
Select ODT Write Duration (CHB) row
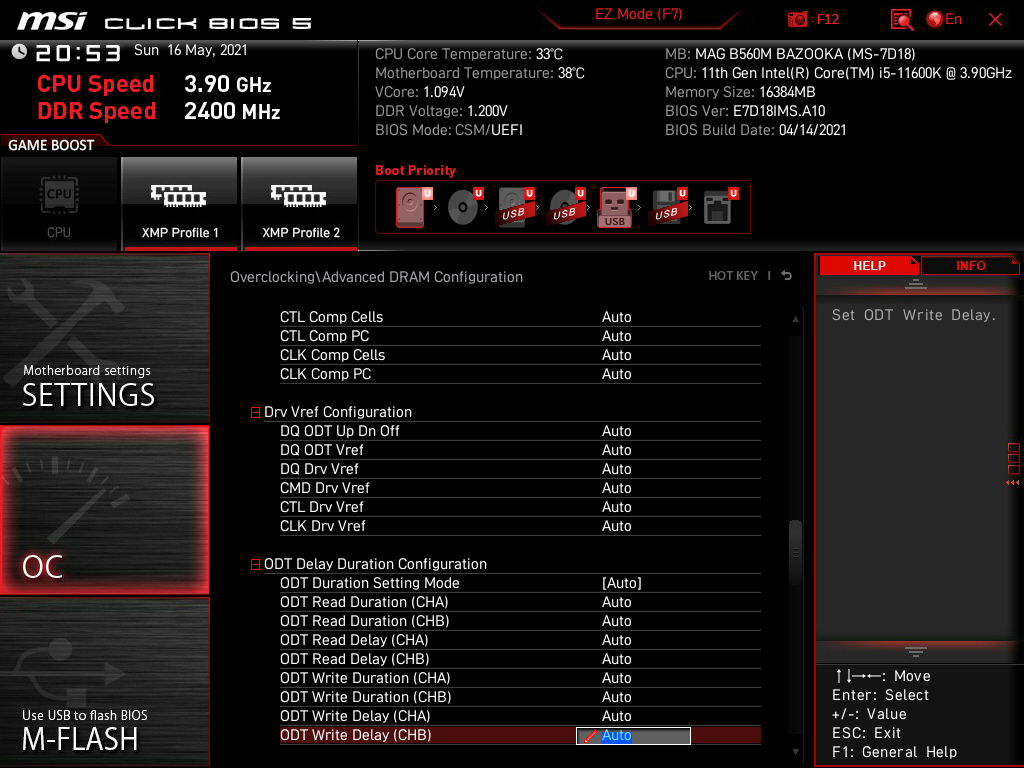[x=520, y=697]
